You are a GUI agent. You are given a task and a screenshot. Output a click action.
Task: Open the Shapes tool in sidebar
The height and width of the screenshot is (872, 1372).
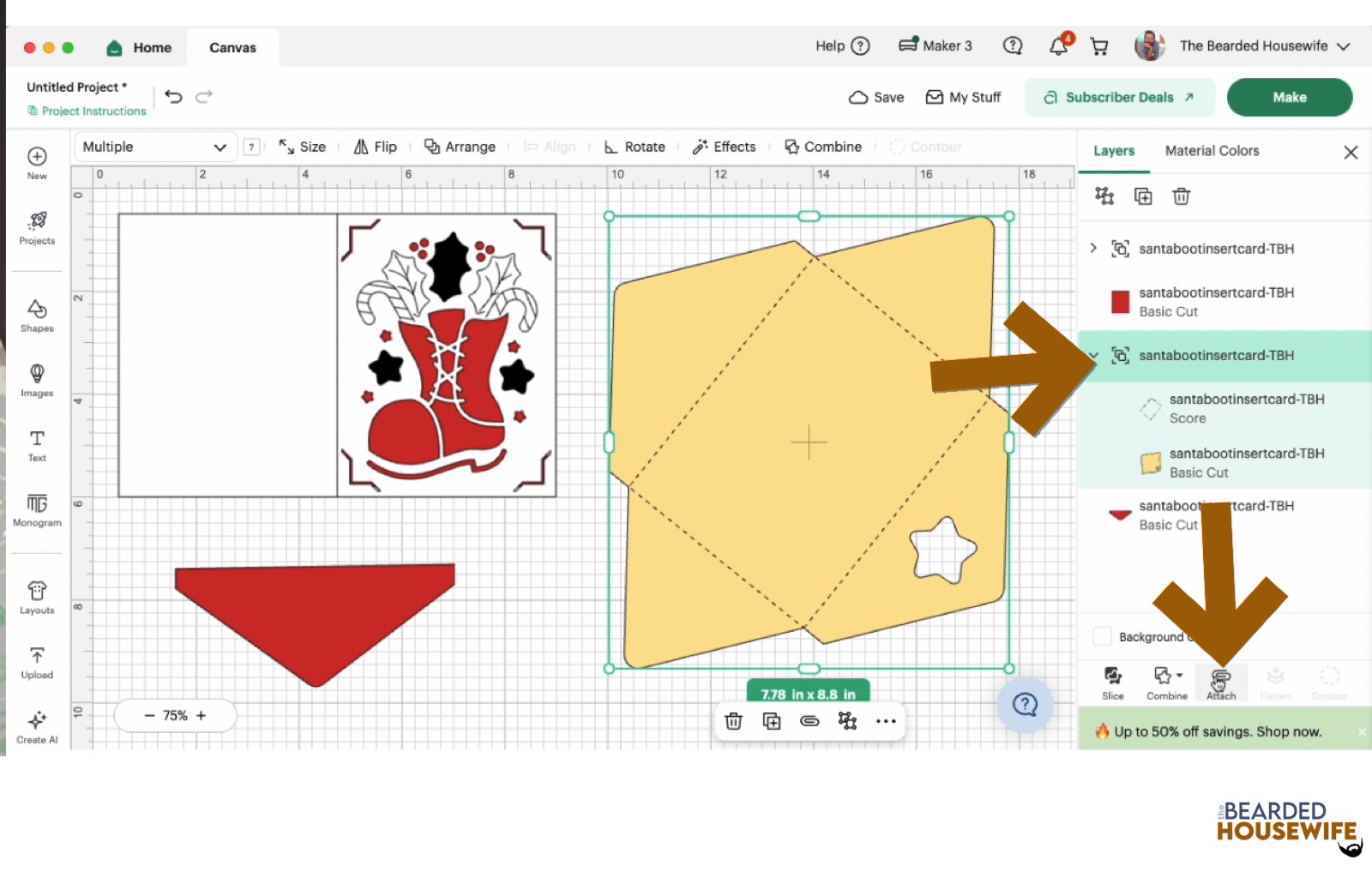pyautogui.click(x=37, y=316)
